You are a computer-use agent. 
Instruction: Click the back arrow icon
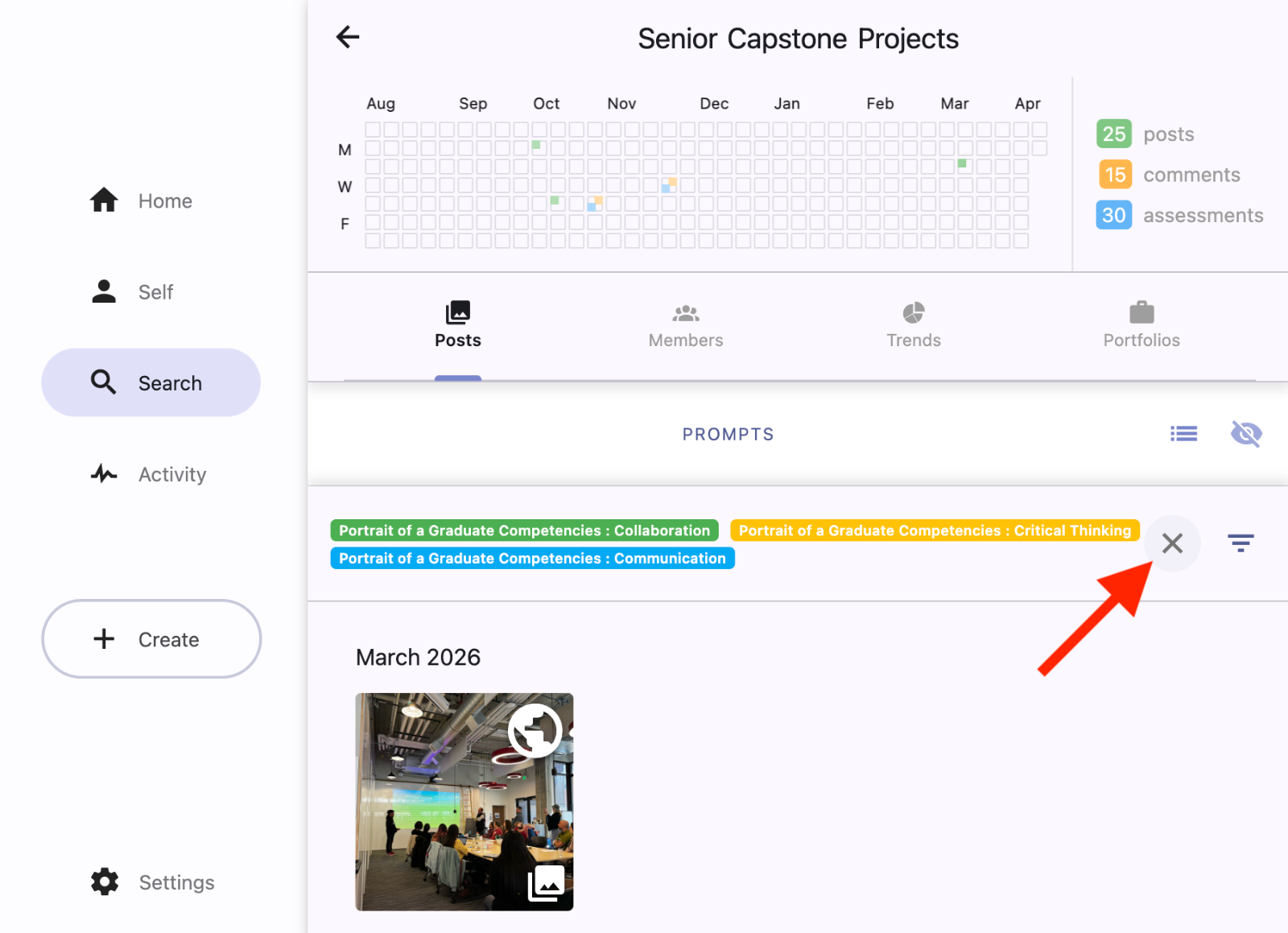coord(348,37)
